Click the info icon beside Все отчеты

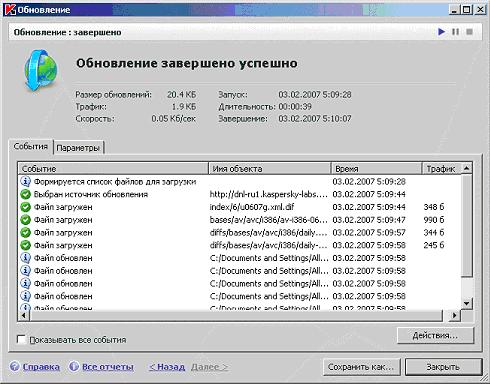[x=73, y=367]
